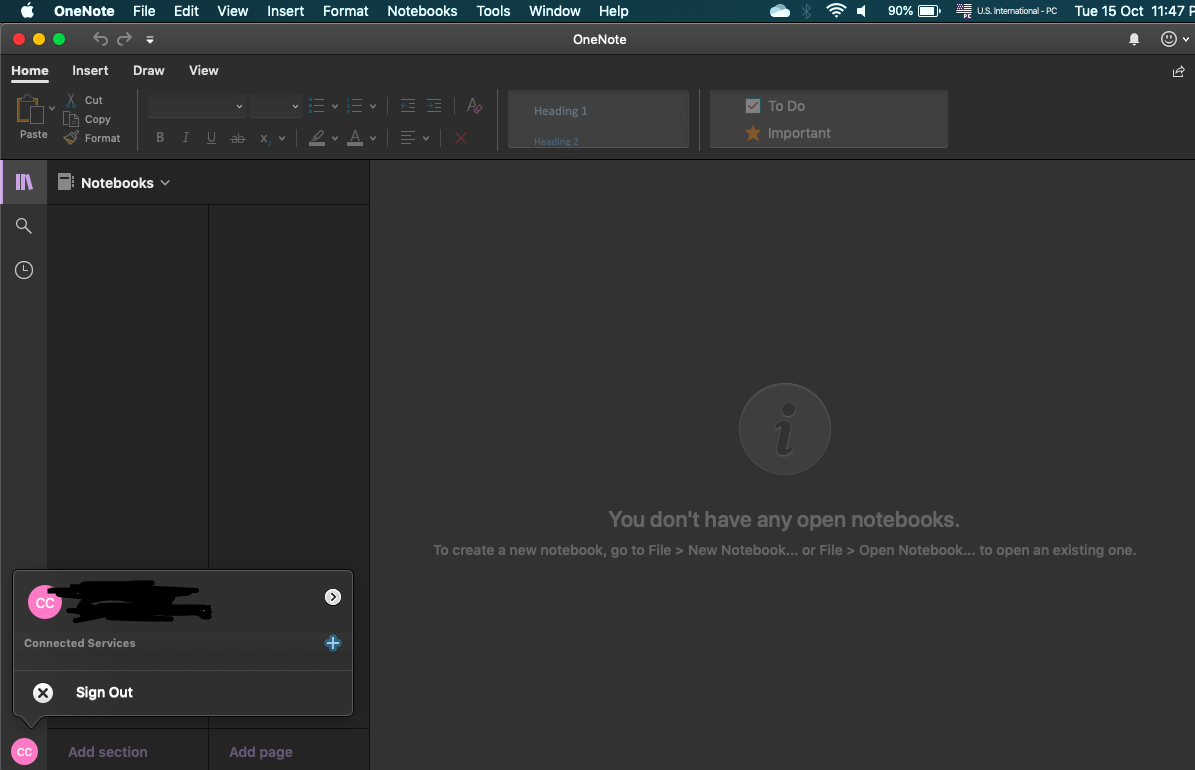Click the red Delete icon in the ribbon
The width and height of the screenshot is (1195, 770).
click(x=460, y=138)
